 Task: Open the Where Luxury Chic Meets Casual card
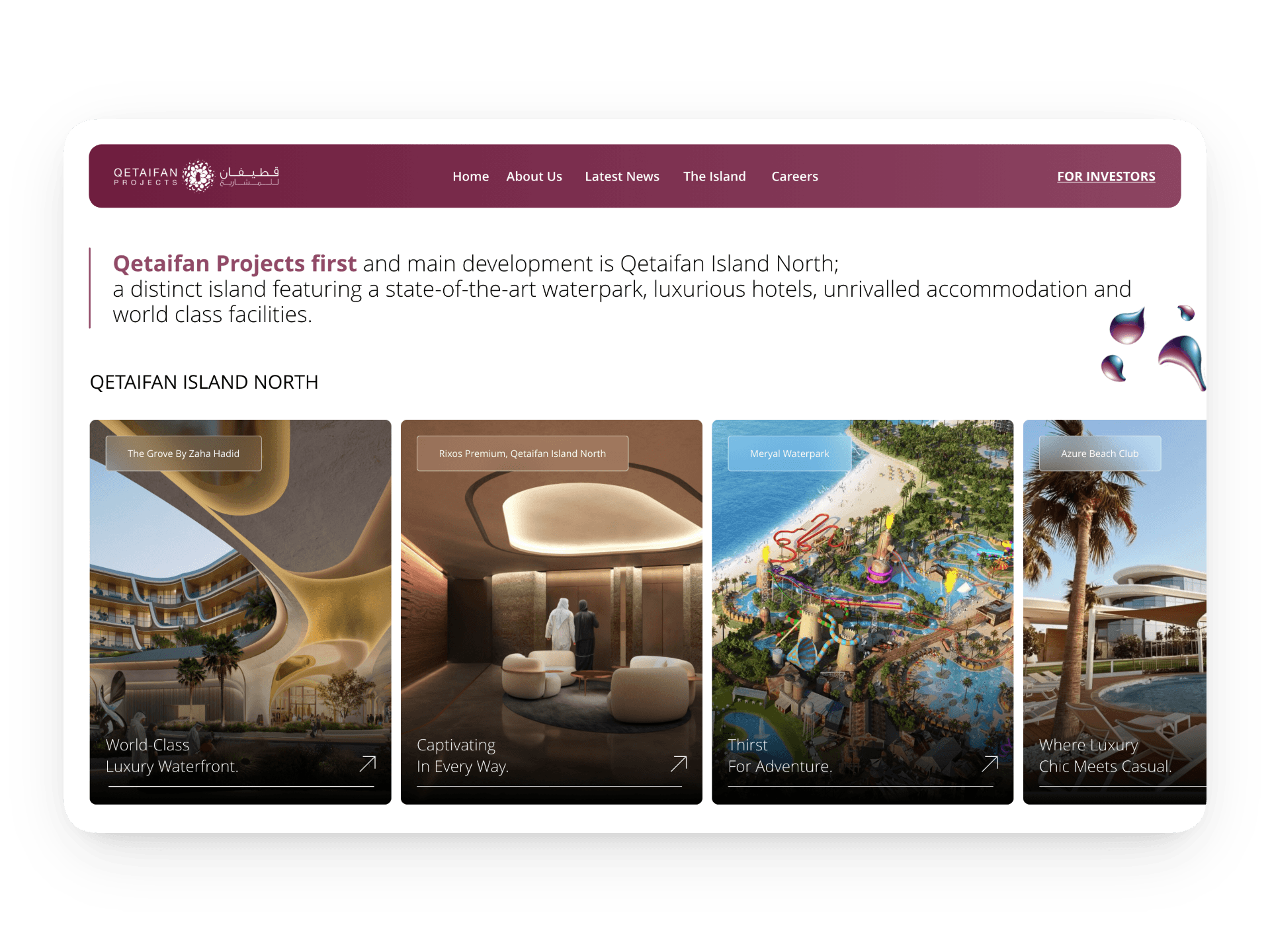point(1115,612)
